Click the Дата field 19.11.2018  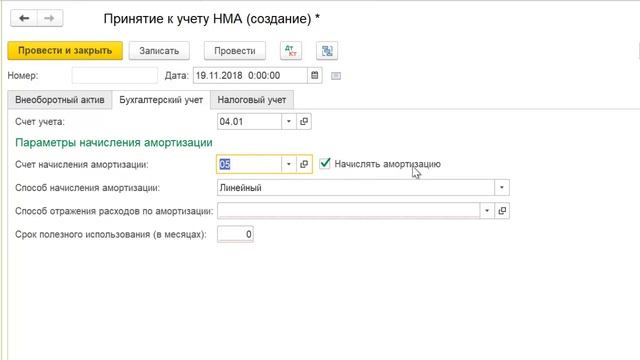(250, 76)
